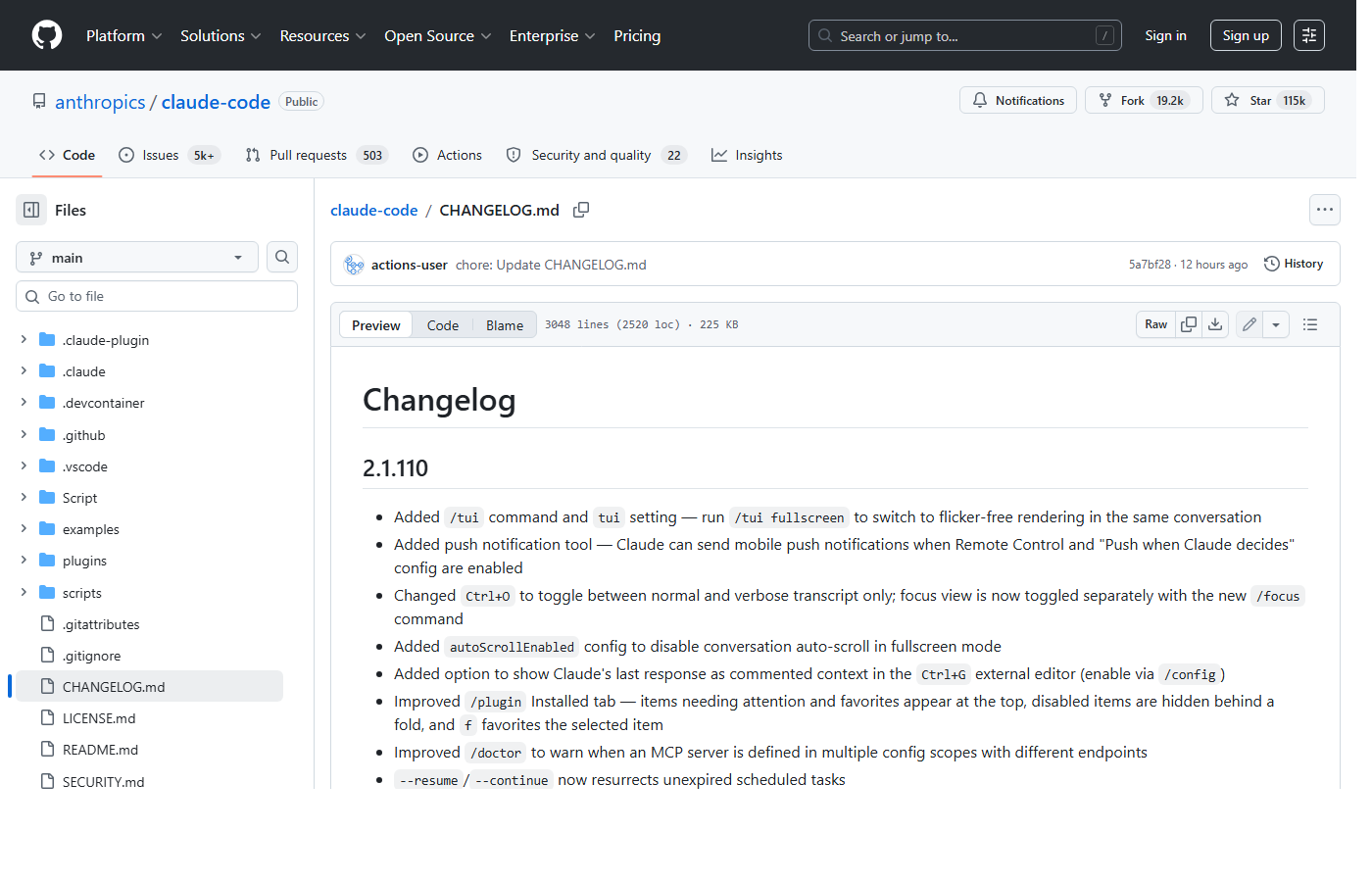Expand the .devcontainer folder chevron
Viewport: 1372px width, 882px height.
click(x=24, y=402)
